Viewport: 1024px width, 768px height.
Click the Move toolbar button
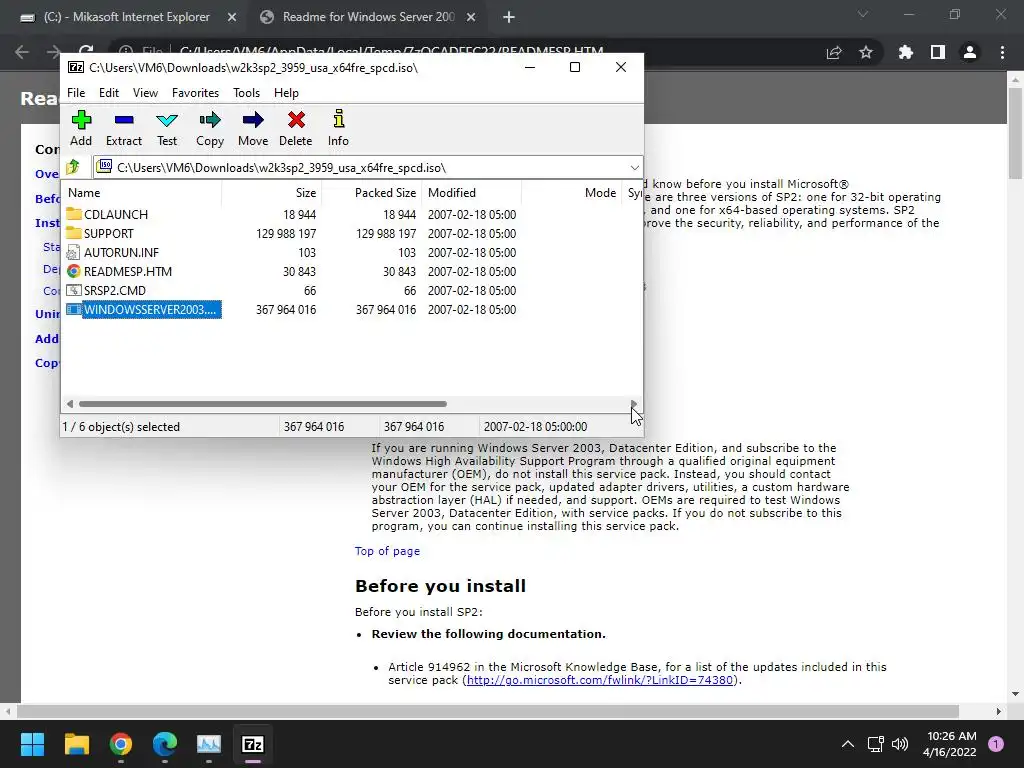[253, 129]
